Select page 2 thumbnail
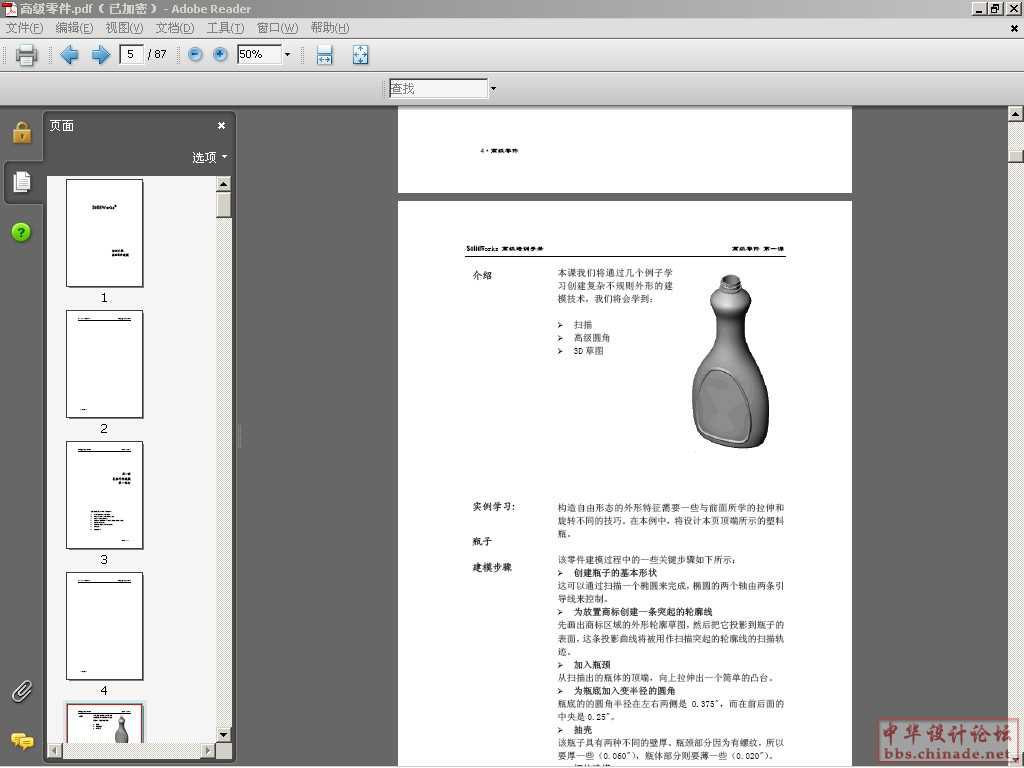 (104, 364)
